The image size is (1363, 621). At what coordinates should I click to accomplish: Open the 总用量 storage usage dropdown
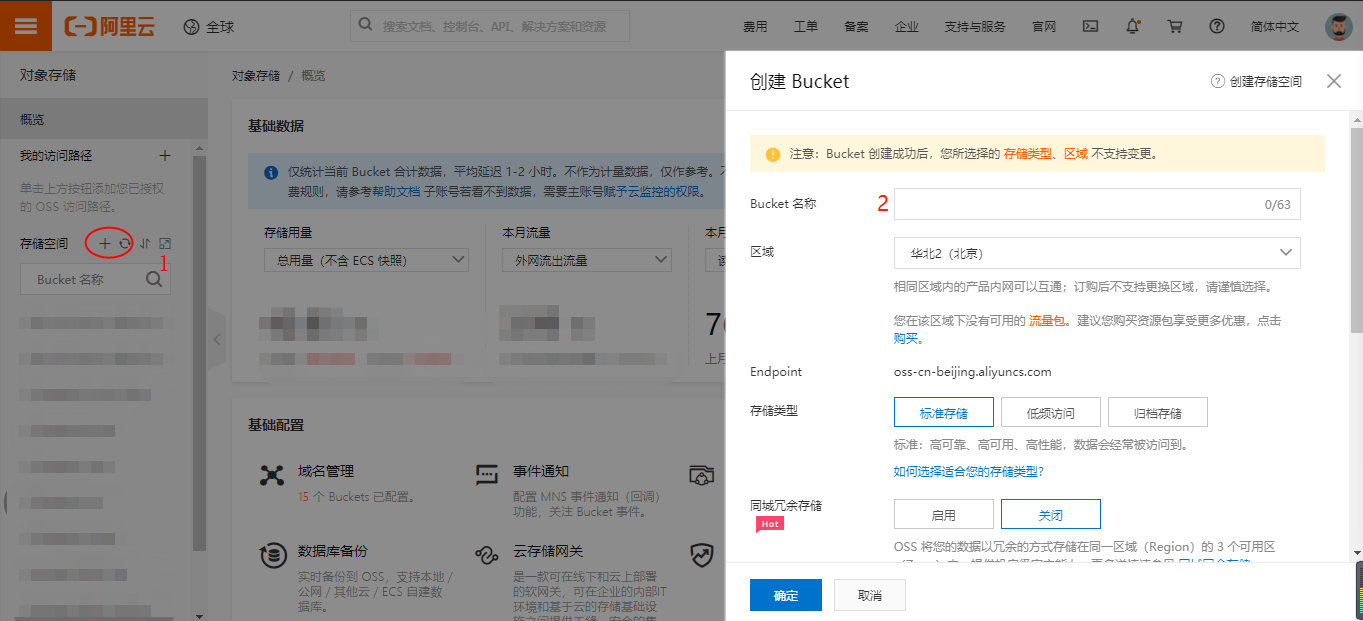[x=365, y=260]
